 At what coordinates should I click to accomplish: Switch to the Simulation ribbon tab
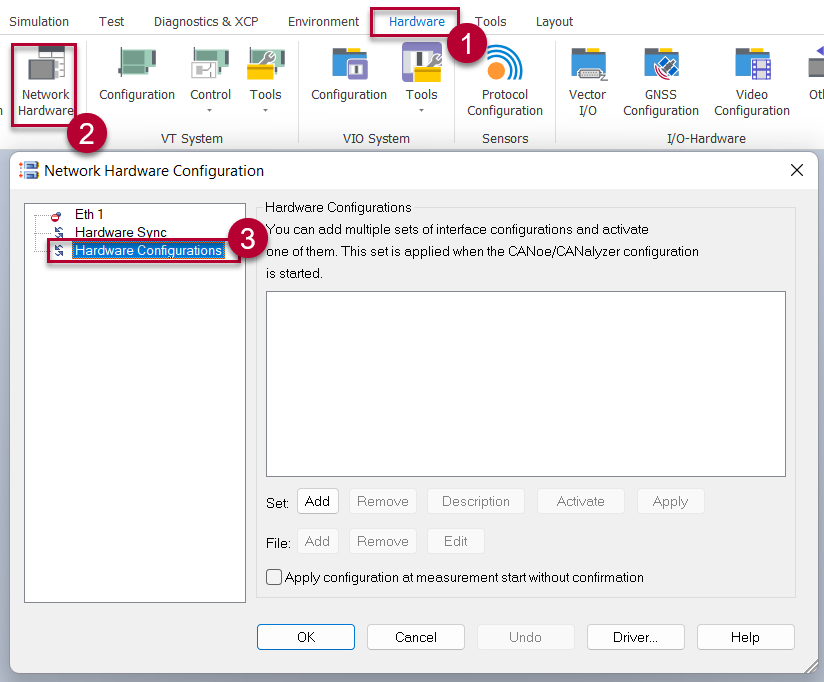click(x=39, y=21)
